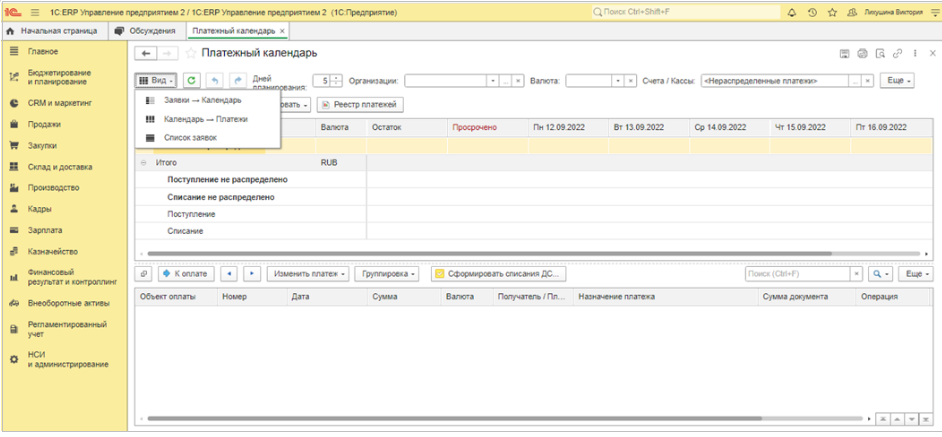Viewport: 942px width, 437px height.
Task: Click the discussions users icon in title bar
Action: point(851,12)
